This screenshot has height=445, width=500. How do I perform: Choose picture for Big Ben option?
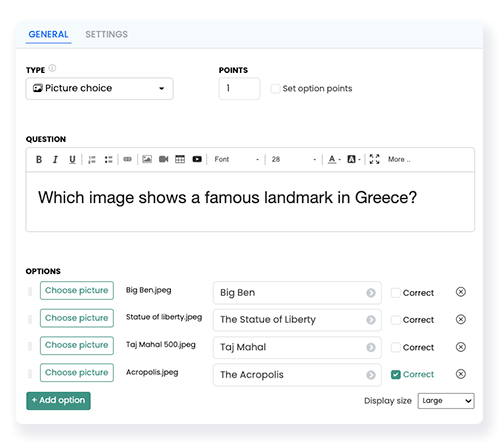pos(77,291)
